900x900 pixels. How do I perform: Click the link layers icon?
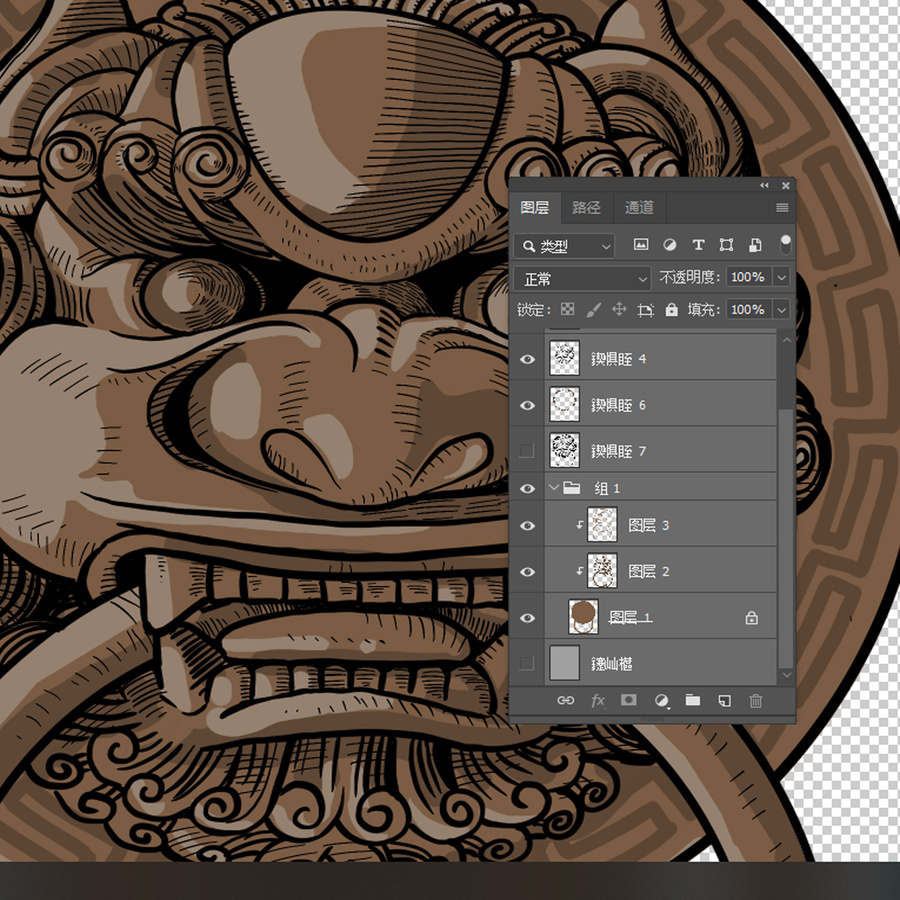(x=565, y=700)
